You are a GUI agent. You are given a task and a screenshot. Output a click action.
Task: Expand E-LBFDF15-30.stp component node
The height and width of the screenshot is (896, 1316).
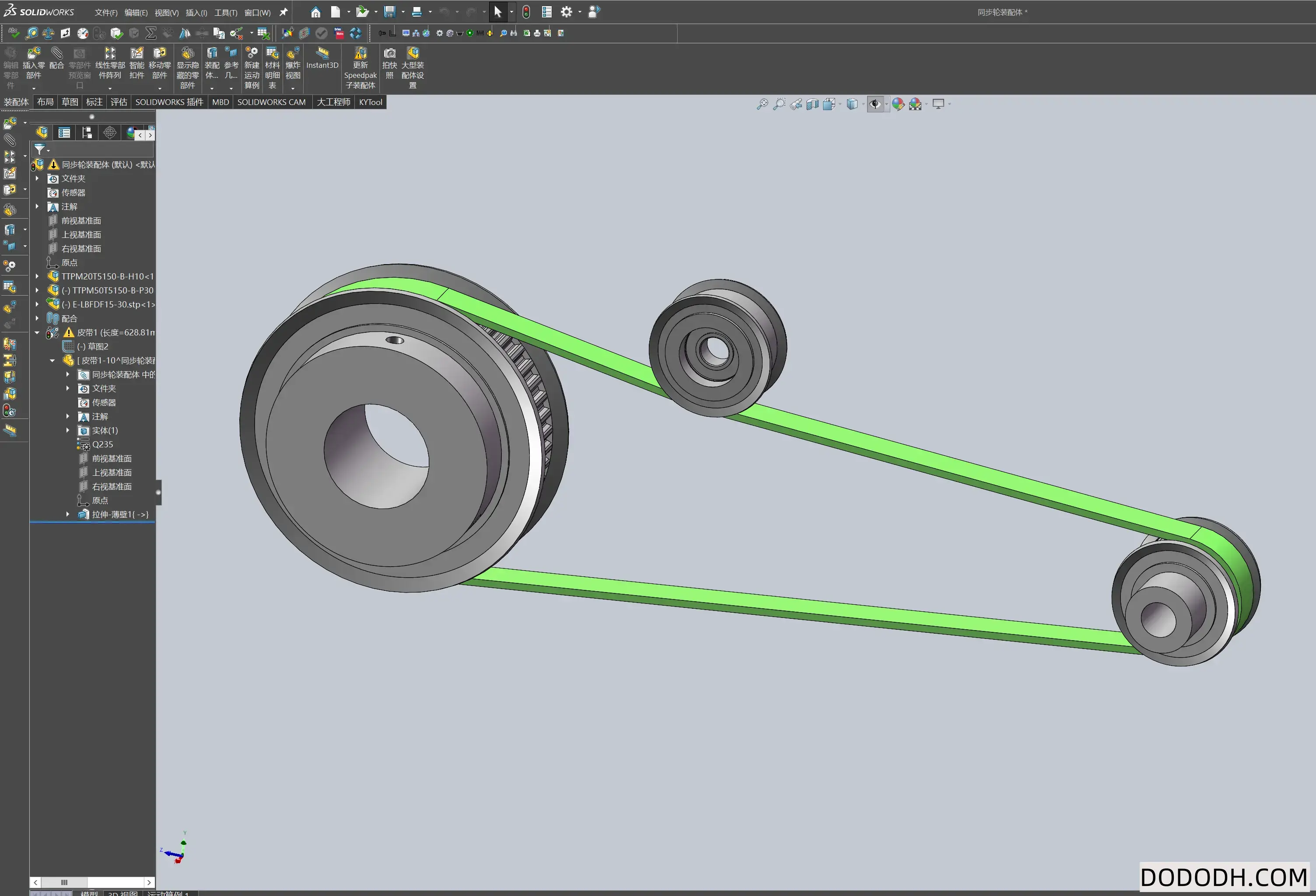coord(37,304)
